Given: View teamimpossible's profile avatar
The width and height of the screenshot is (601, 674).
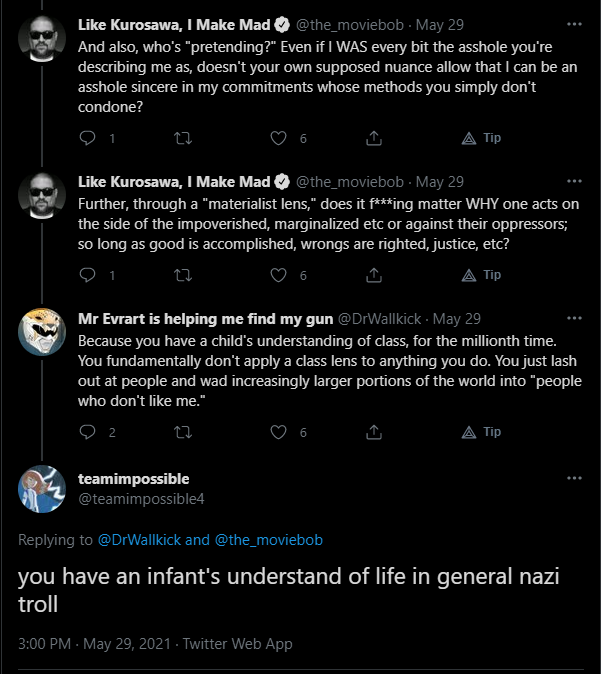Looking at the screenshot, I should coord(42,488).
